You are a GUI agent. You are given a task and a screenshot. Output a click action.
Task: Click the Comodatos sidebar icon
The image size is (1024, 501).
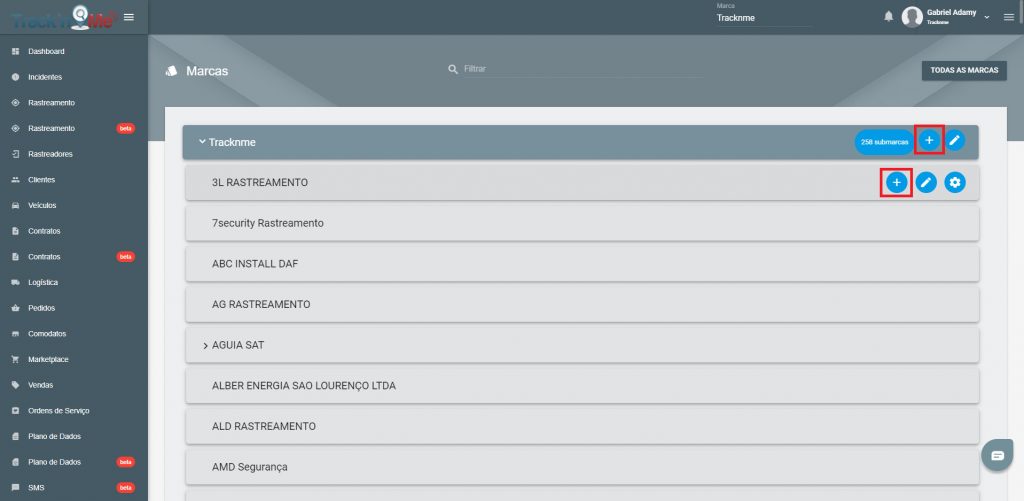click(16, 334)
